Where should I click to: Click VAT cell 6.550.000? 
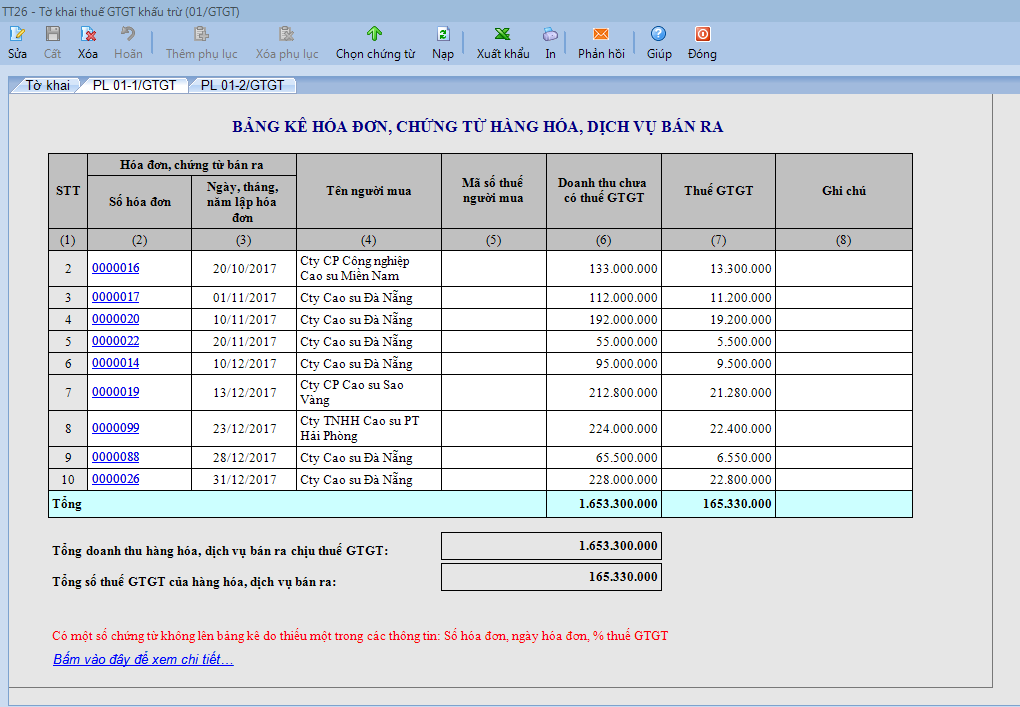point(718,458)
